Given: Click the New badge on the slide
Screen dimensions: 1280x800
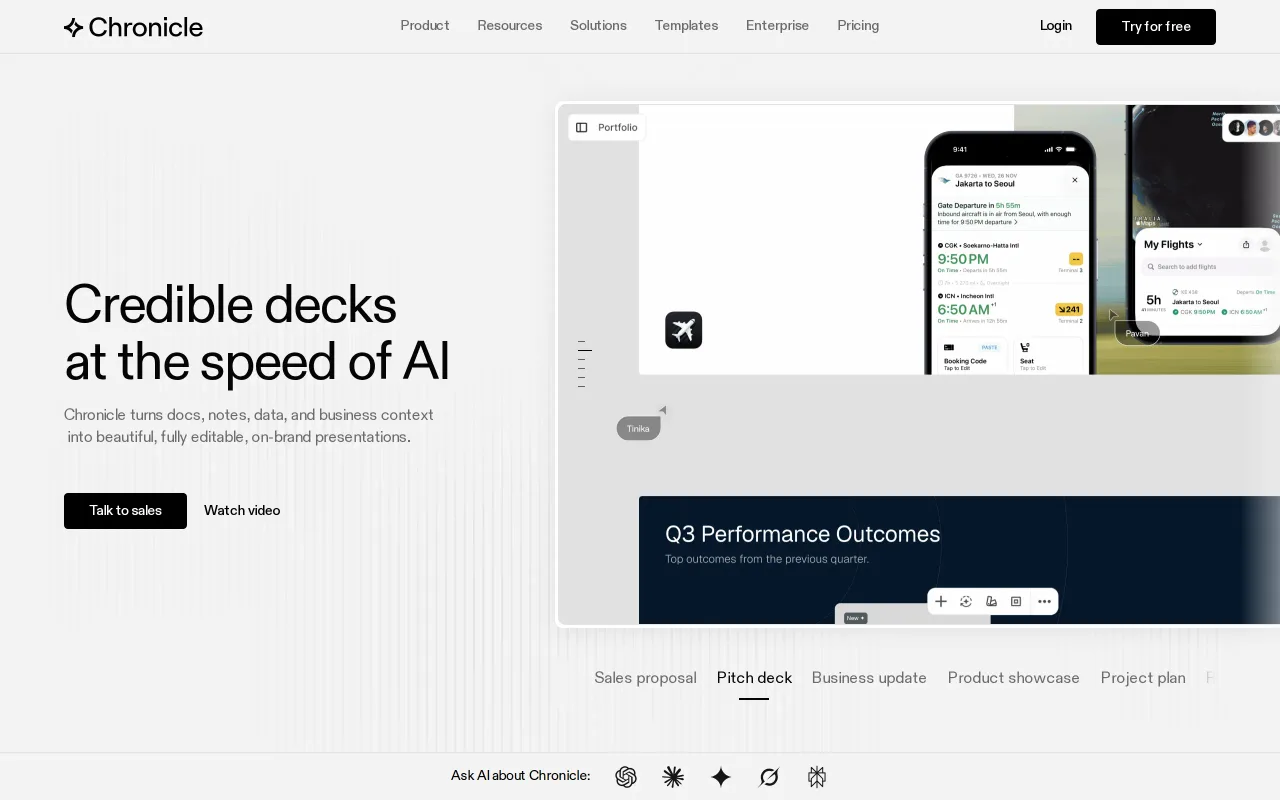Looking at the screenshot, I should pos(855,618).
